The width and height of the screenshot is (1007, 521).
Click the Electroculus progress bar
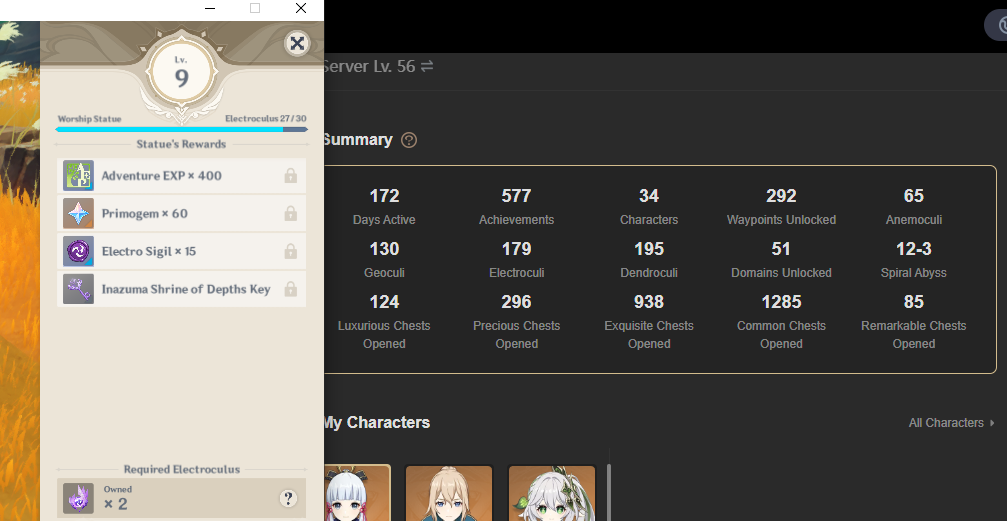(x=181, y=129)
